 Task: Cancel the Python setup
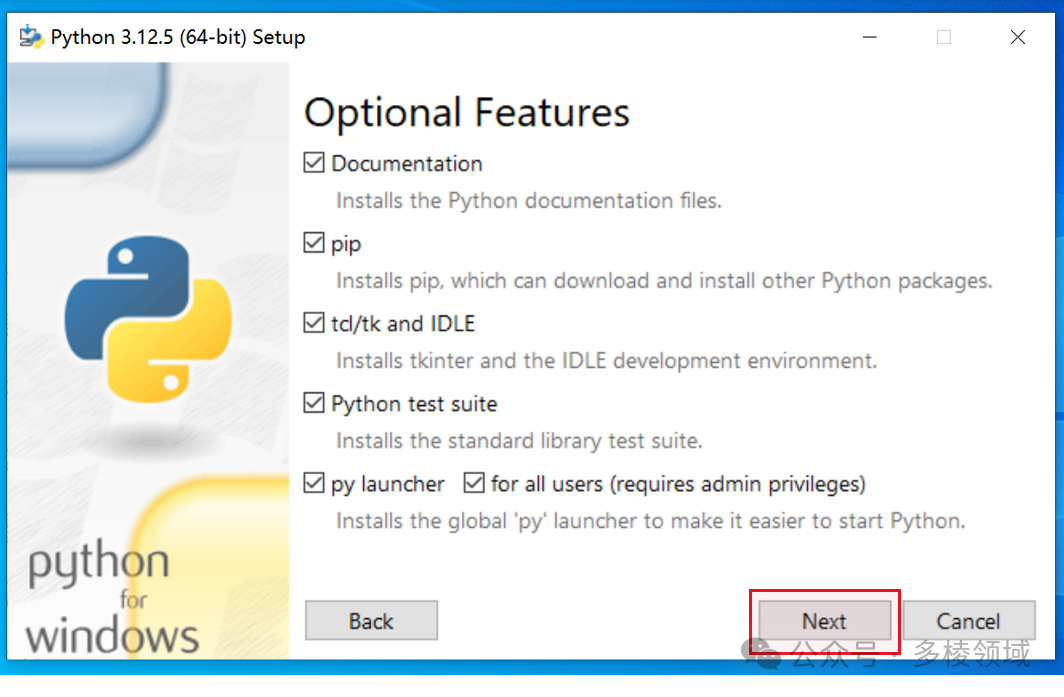[x=968, y=620]
